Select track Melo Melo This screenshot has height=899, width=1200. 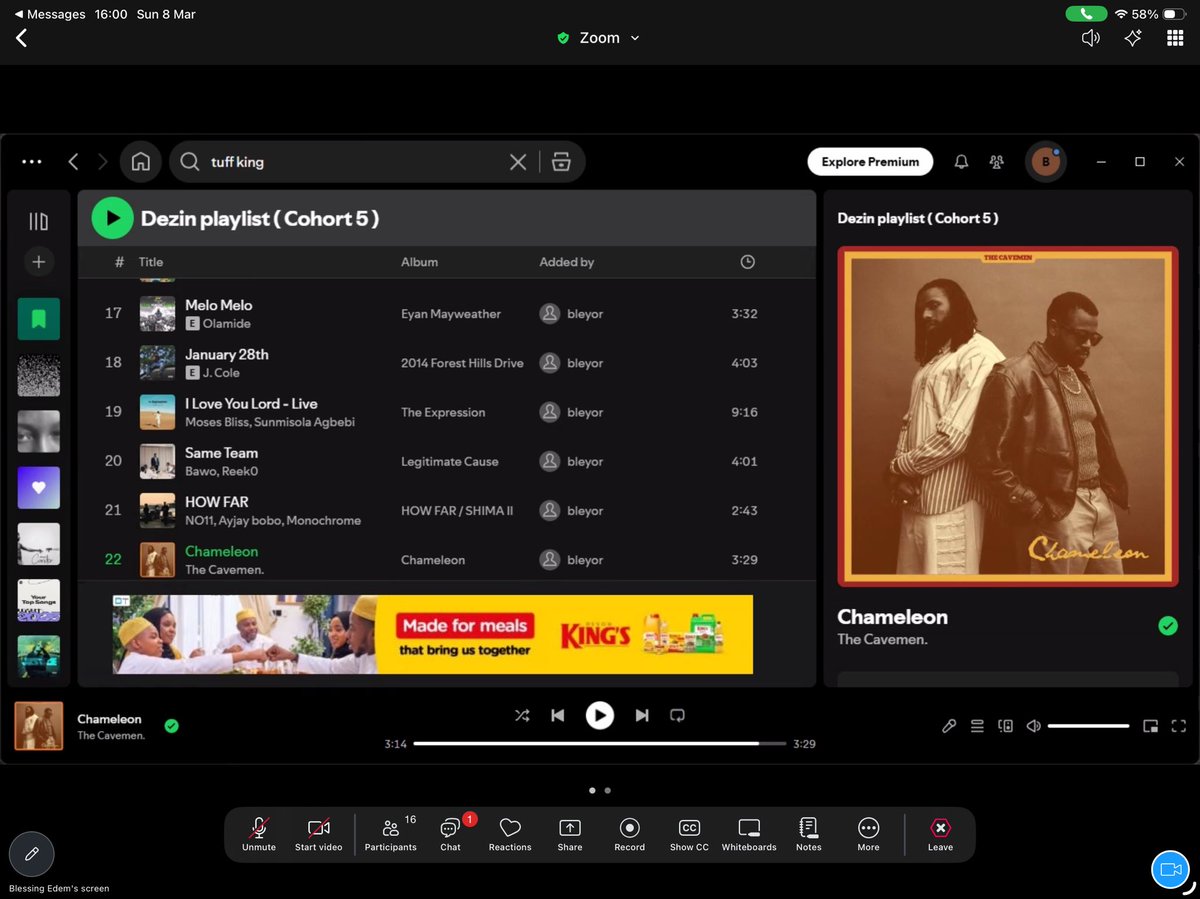tap(447, 313)
